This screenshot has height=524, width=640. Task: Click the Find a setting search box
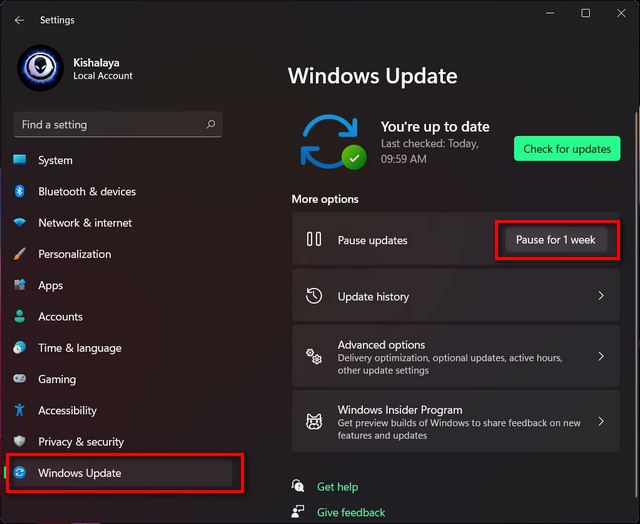[x=118, y=124]
